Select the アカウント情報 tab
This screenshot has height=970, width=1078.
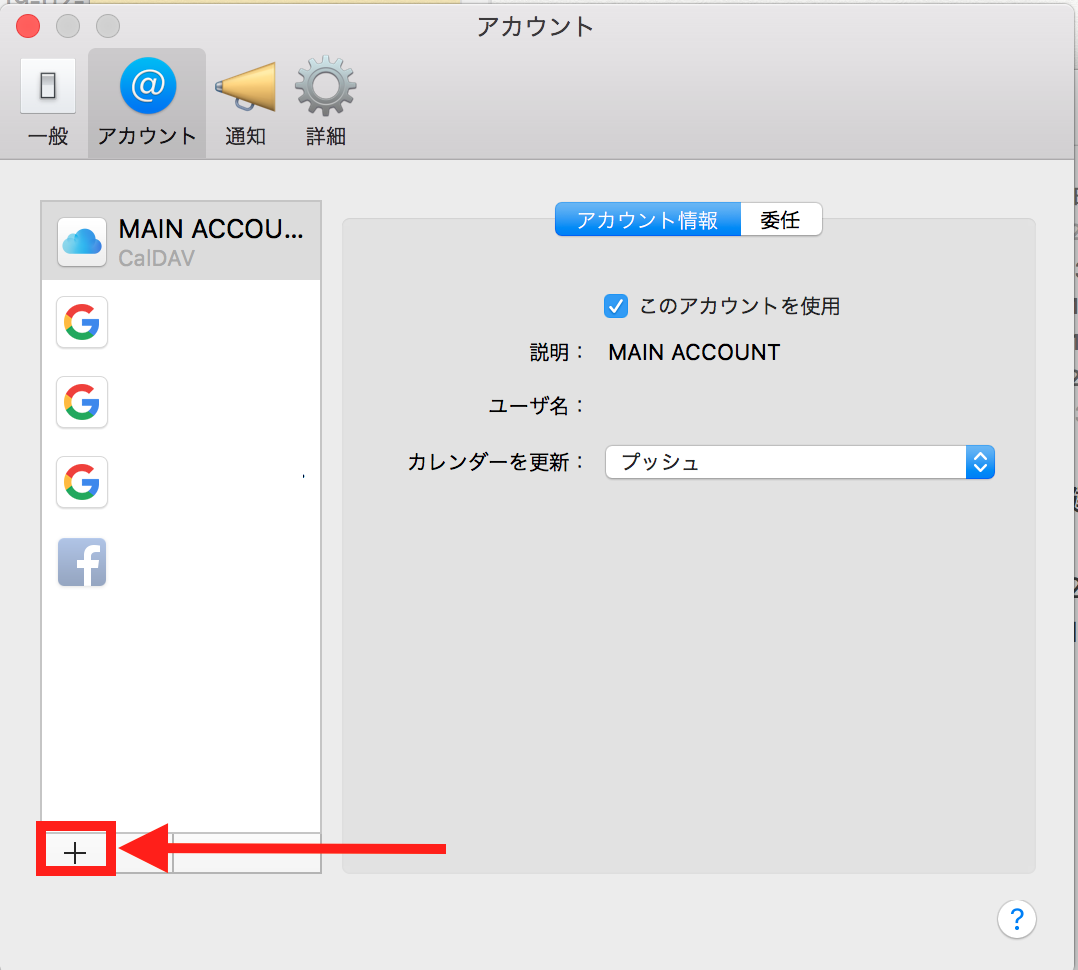[x=648, y=219]
